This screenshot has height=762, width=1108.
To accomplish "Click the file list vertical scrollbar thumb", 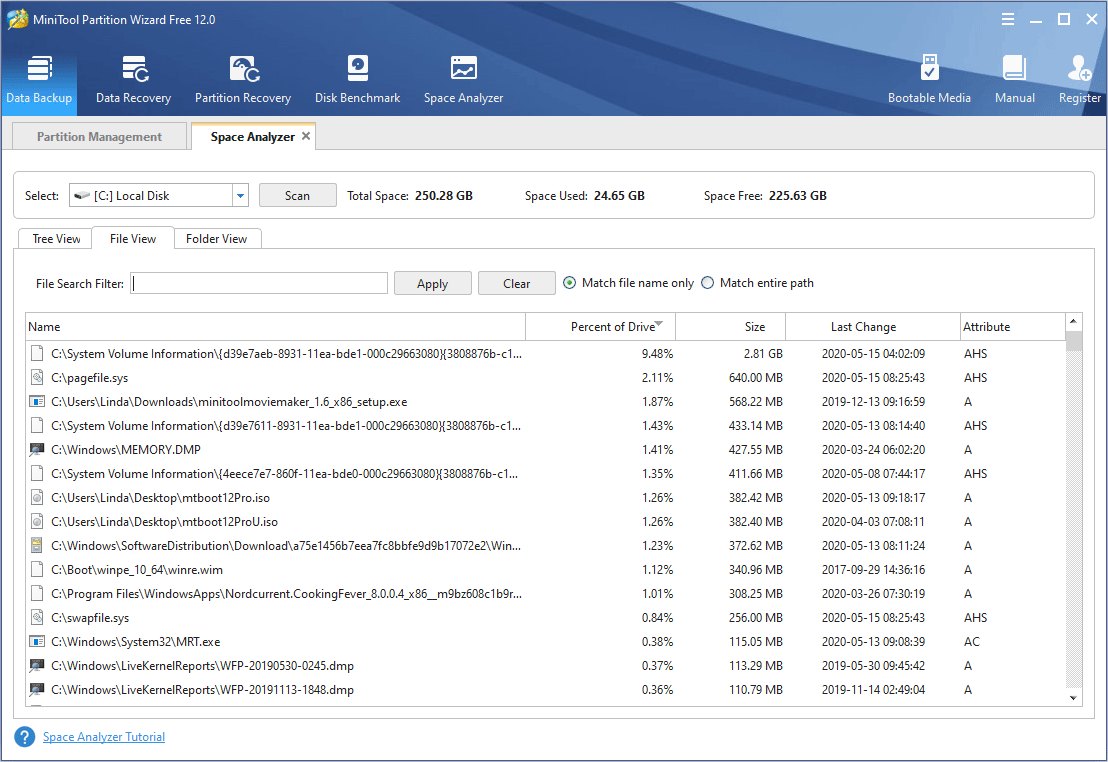I will 1073,341.
